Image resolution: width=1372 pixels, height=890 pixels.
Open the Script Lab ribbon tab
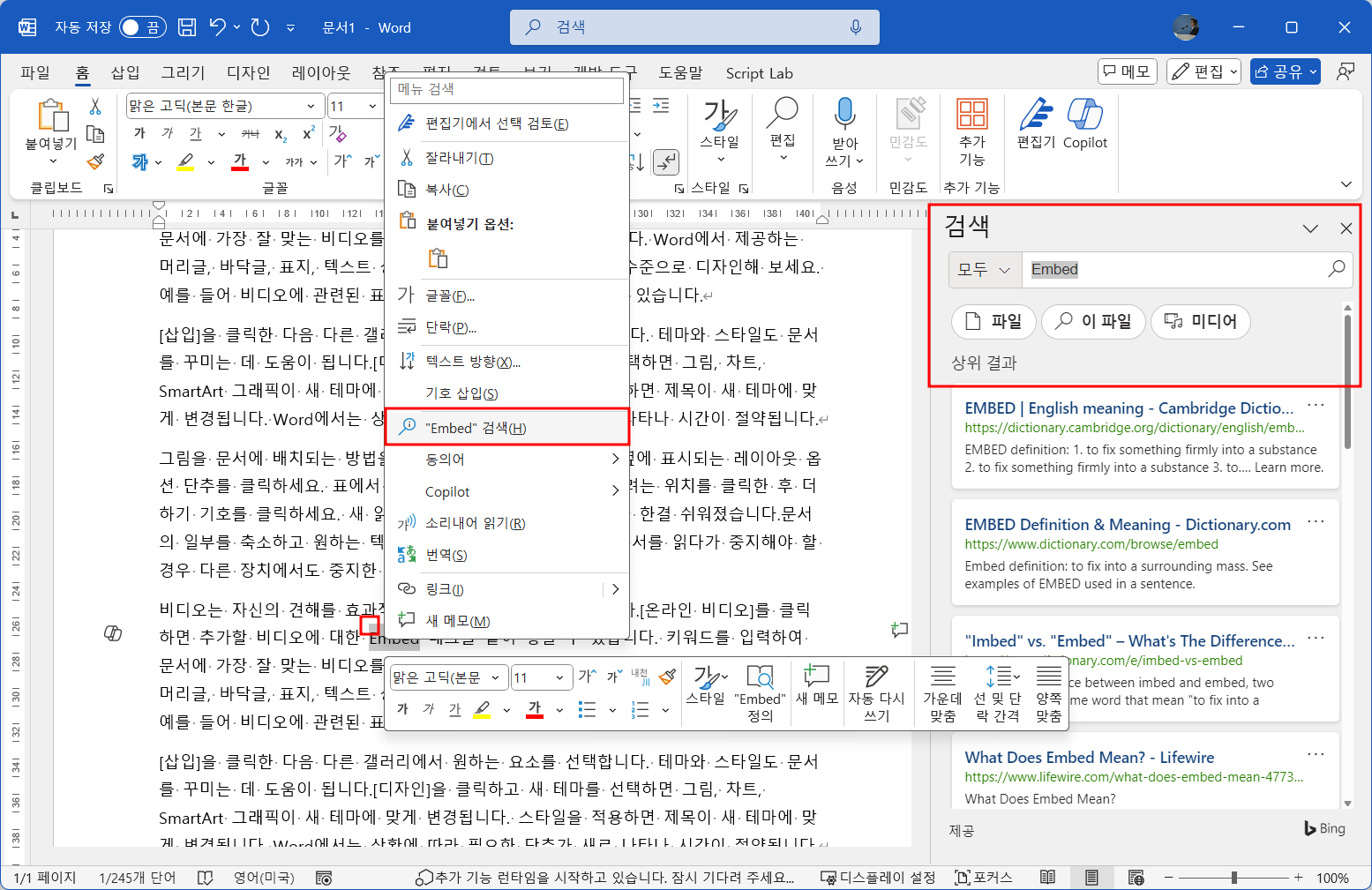pos(759,73)
